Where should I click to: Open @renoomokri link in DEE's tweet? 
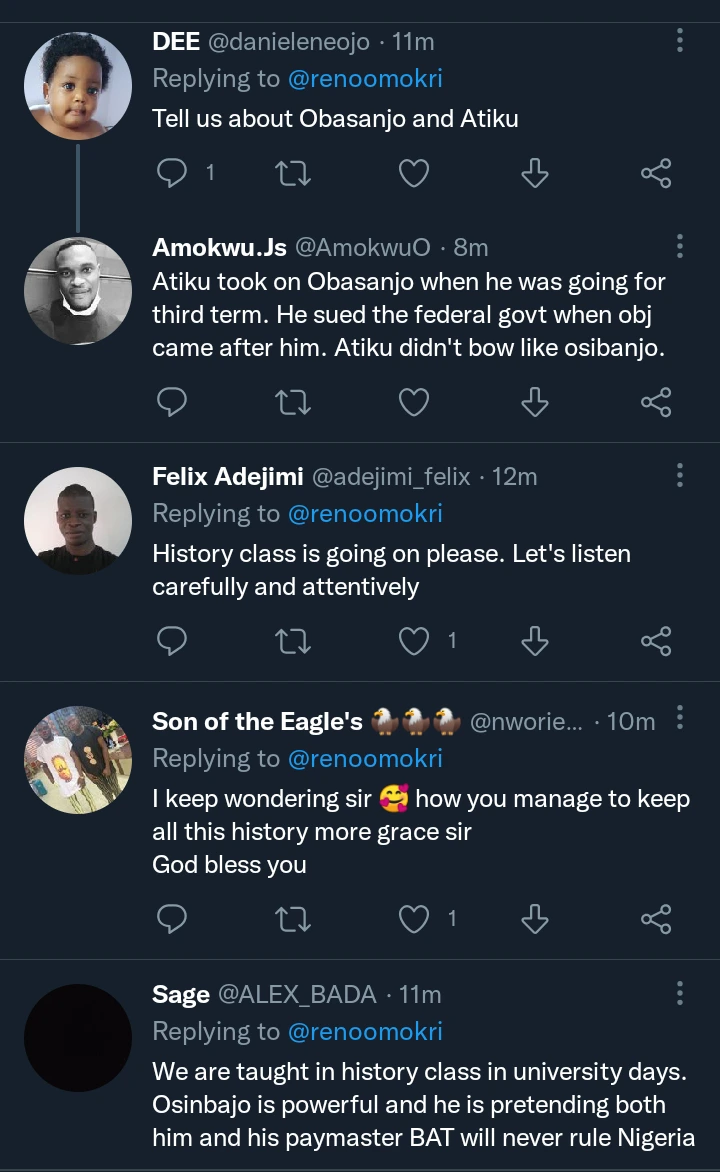click(x=365, y=80)
